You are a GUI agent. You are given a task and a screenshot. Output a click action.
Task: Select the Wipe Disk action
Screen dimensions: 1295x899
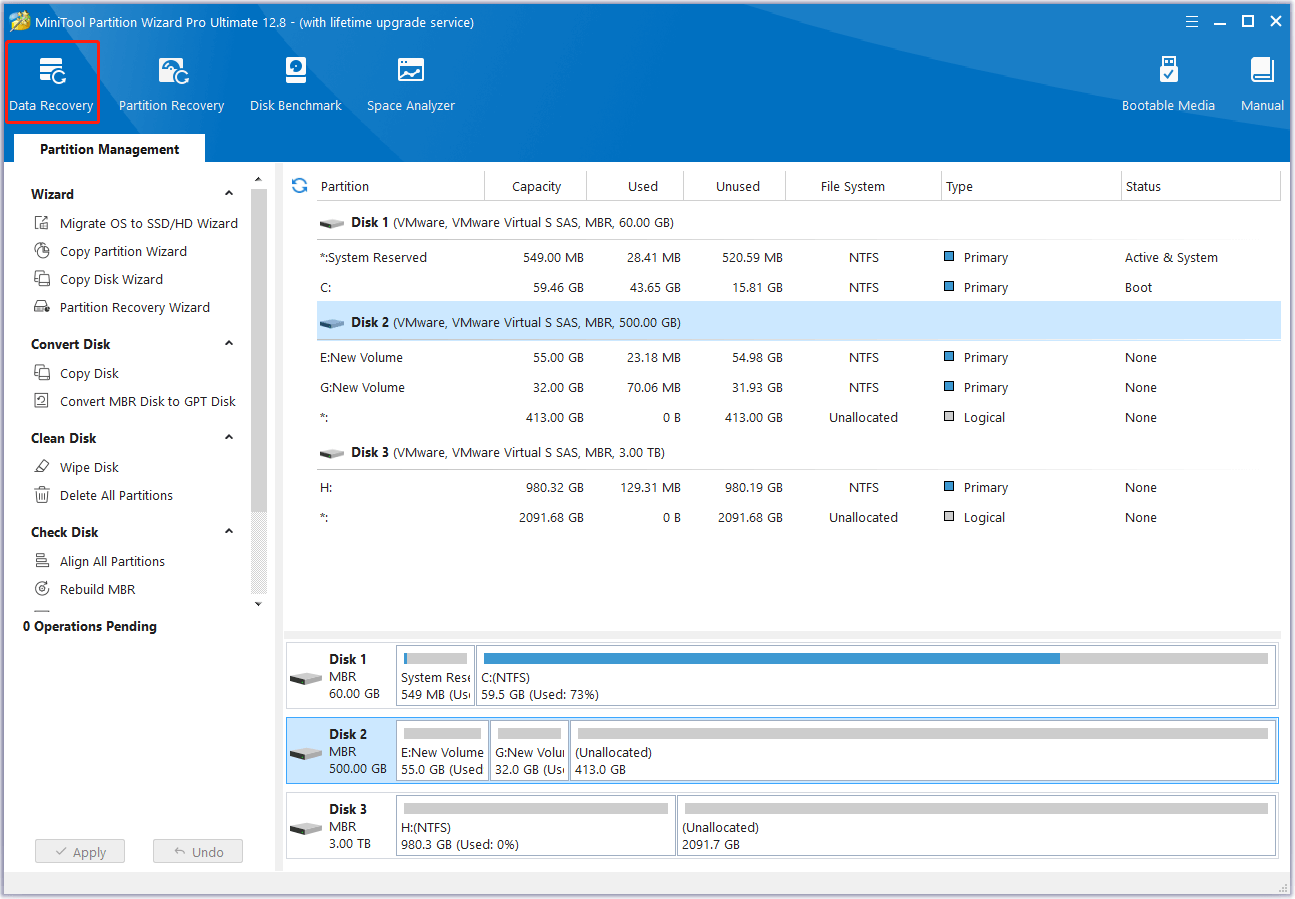click(x=77, y=467)
